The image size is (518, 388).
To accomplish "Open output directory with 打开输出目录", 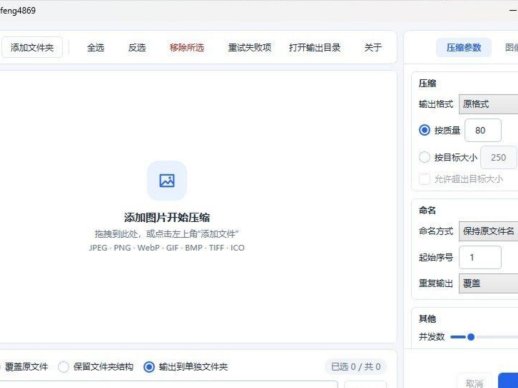I will coord(315,48).
